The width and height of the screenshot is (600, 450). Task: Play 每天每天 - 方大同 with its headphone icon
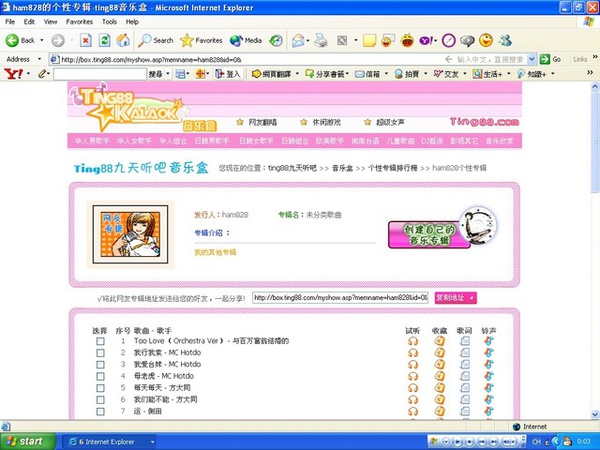pyautogui.click(x=413, y=388)
